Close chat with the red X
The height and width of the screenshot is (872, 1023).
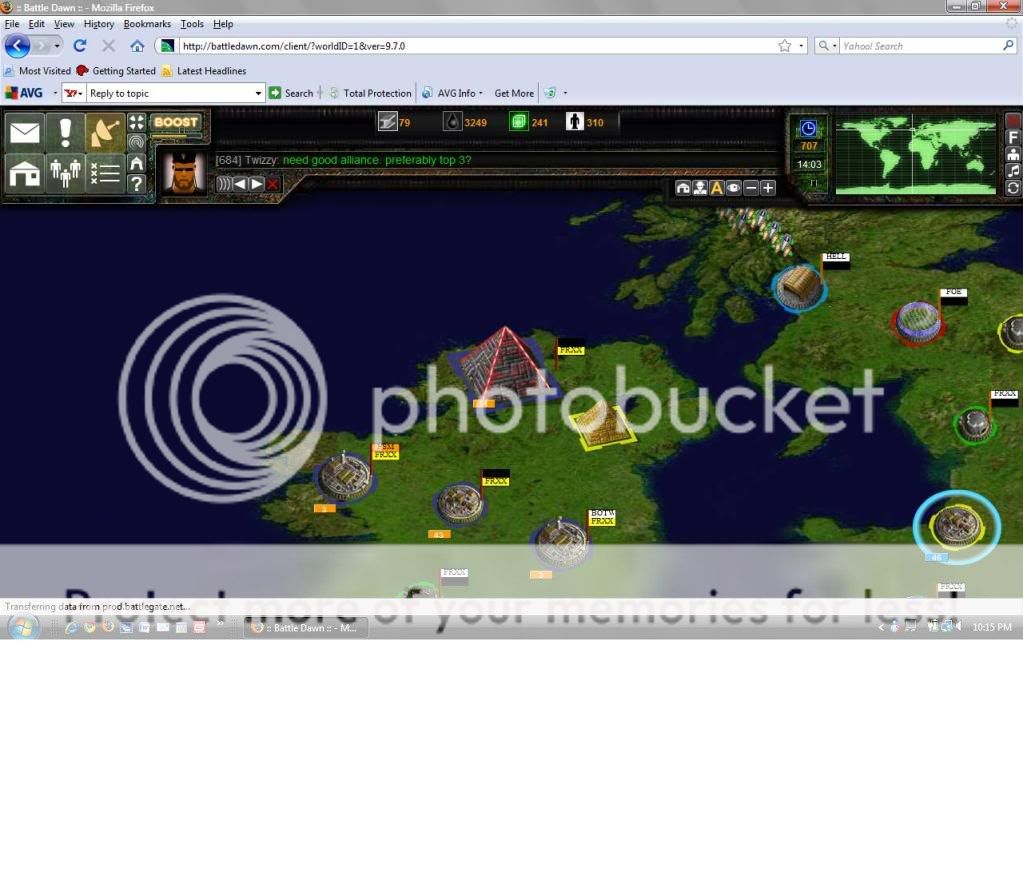click(x=273, y=184)
